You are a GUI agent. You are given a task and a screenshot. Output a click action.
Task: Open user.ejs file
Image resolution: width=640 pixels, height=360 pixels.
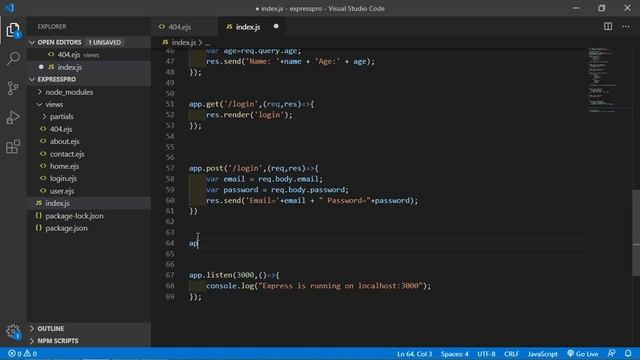pyautogui.click(x=62, y=191)
